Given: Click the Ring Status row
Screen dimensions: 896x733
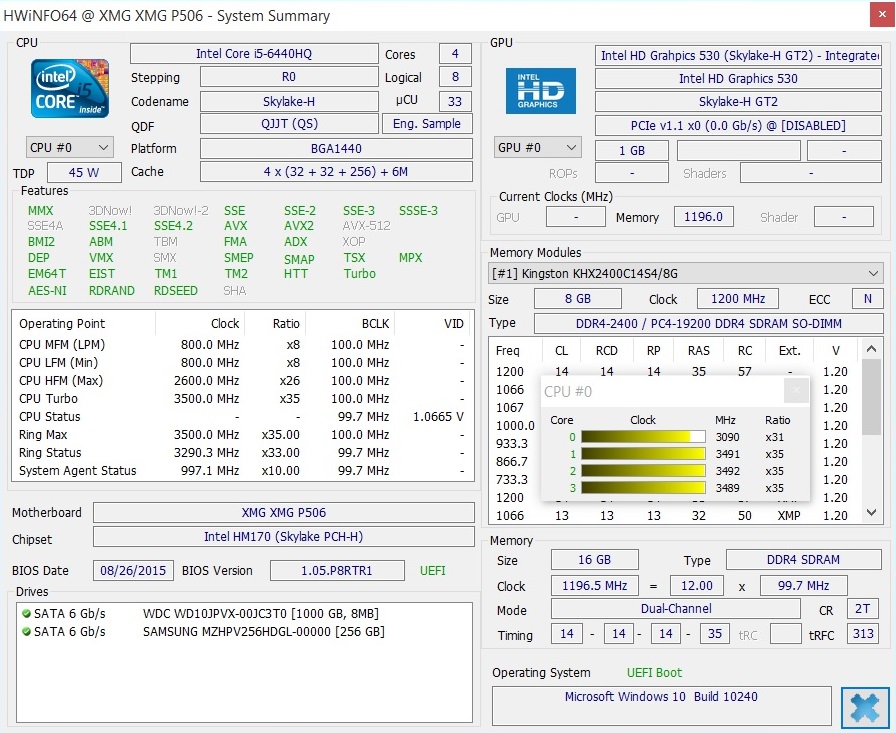Looking at the screenshot, I should 243,452.
